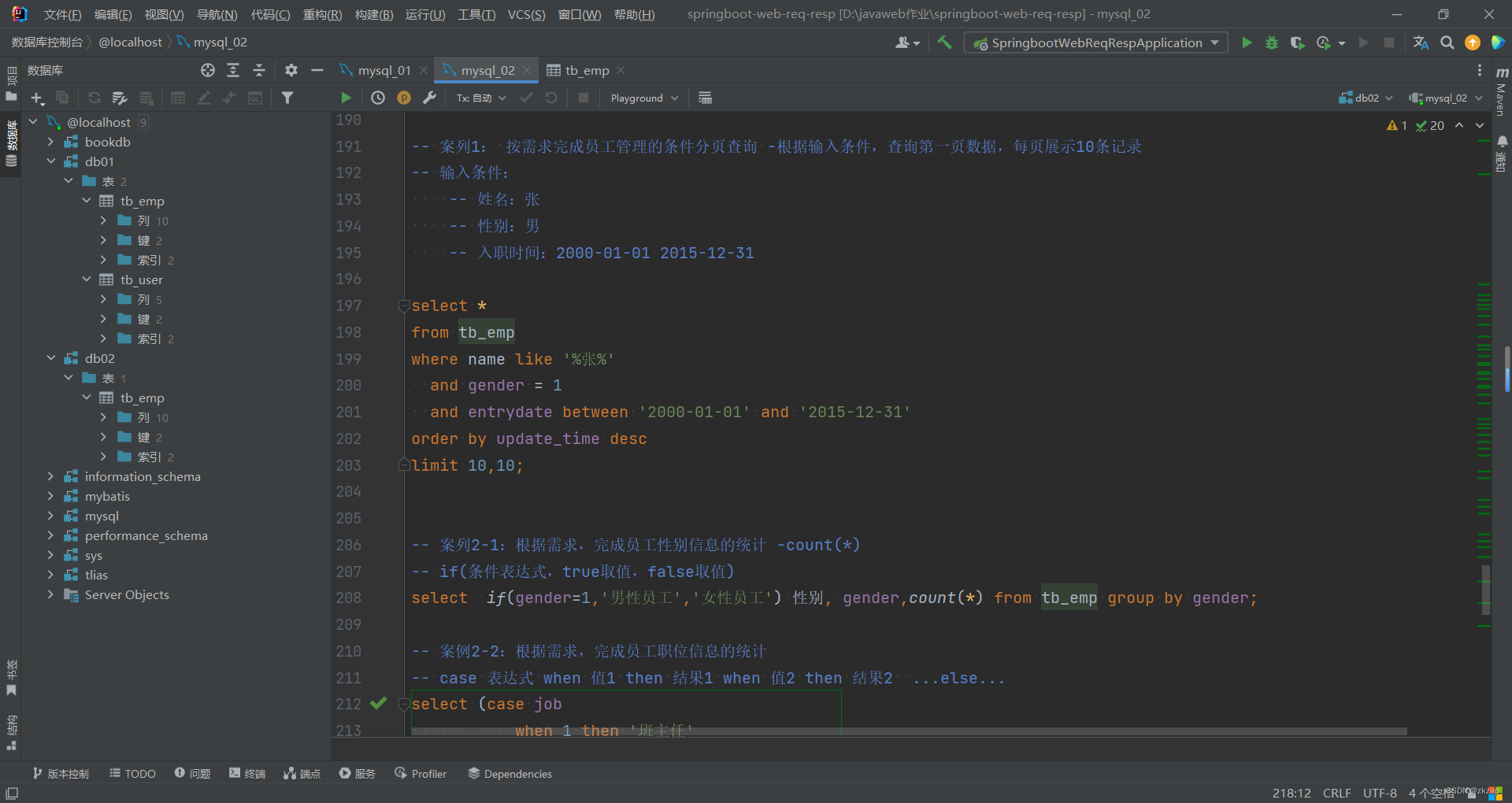Switch session with mysql_02 dropdown
This screenshot has height=803, width=1512.
(1446, 98)
